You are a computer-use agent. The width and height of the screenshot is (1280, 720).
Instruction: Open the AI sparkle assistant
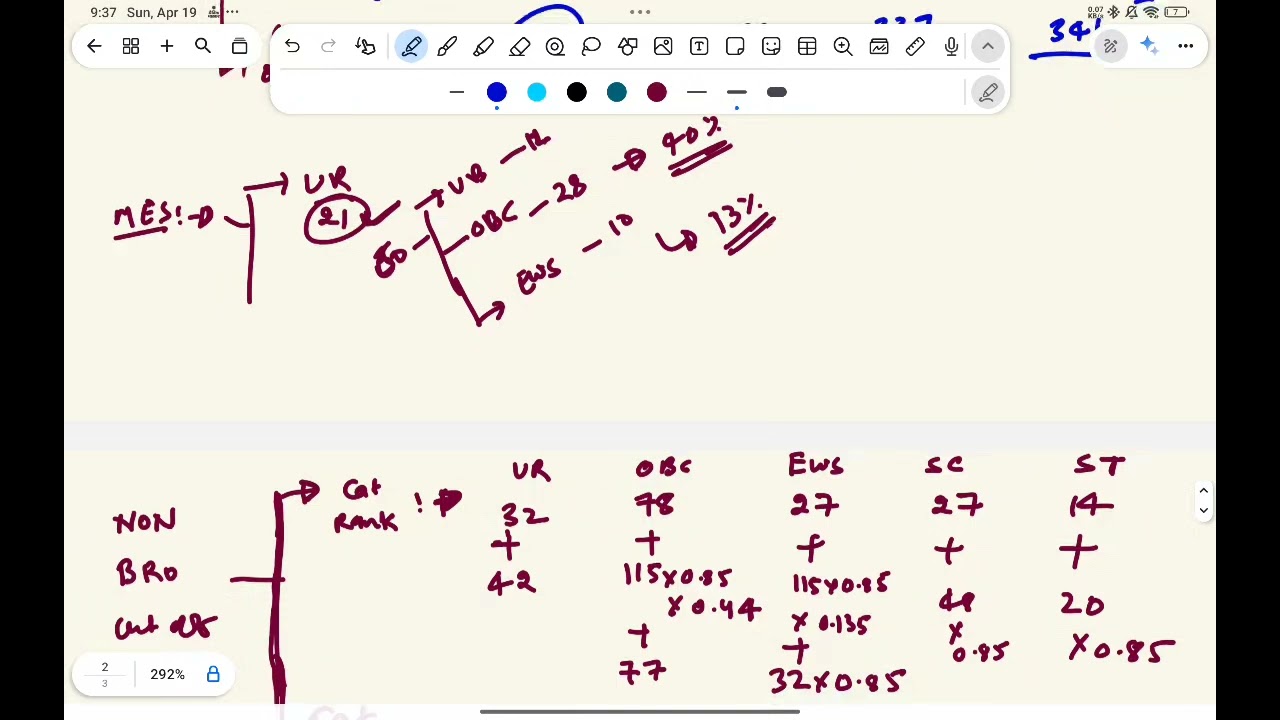1148,46
